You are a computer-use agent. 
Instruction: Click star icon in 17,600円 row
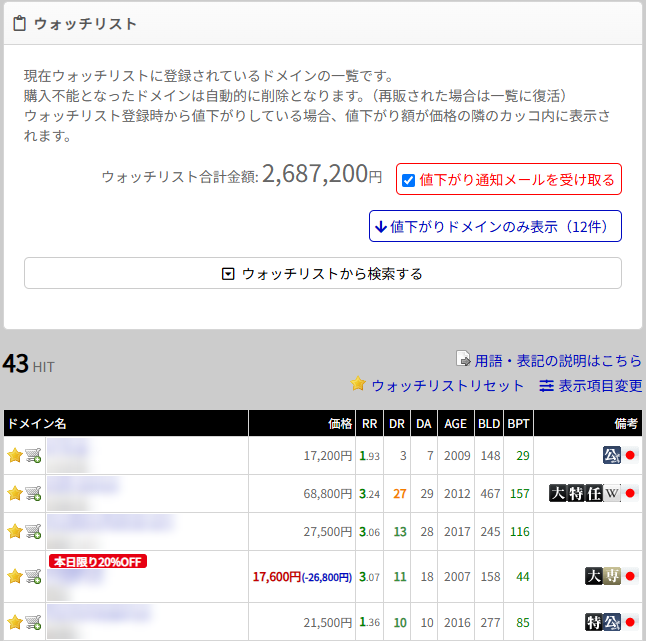14,576
